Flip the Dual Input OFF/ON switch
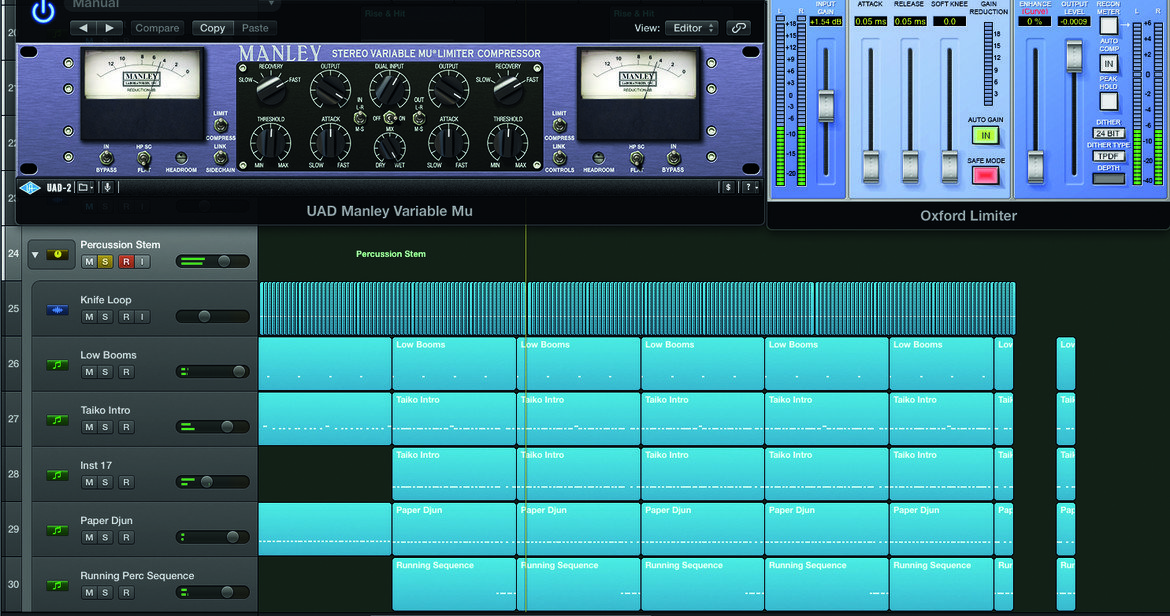Image resolution: width=1170 pixels, height=616 pixels. [389, 119]
